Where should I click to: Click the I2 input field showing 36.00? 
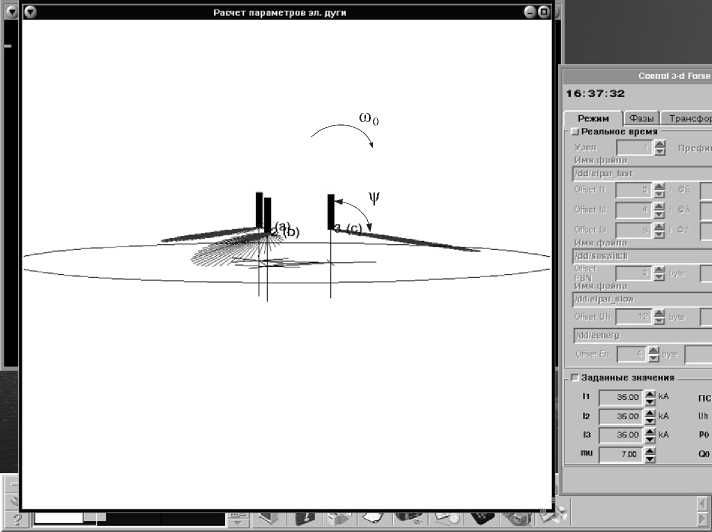click(621, 417)
